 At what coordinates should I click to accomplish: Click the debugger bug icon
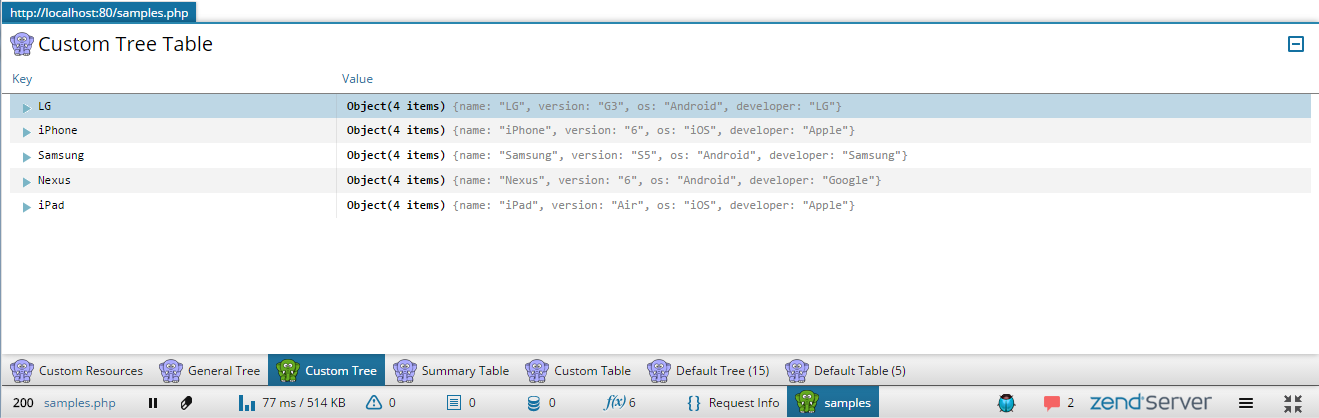tap(1006, 403)
